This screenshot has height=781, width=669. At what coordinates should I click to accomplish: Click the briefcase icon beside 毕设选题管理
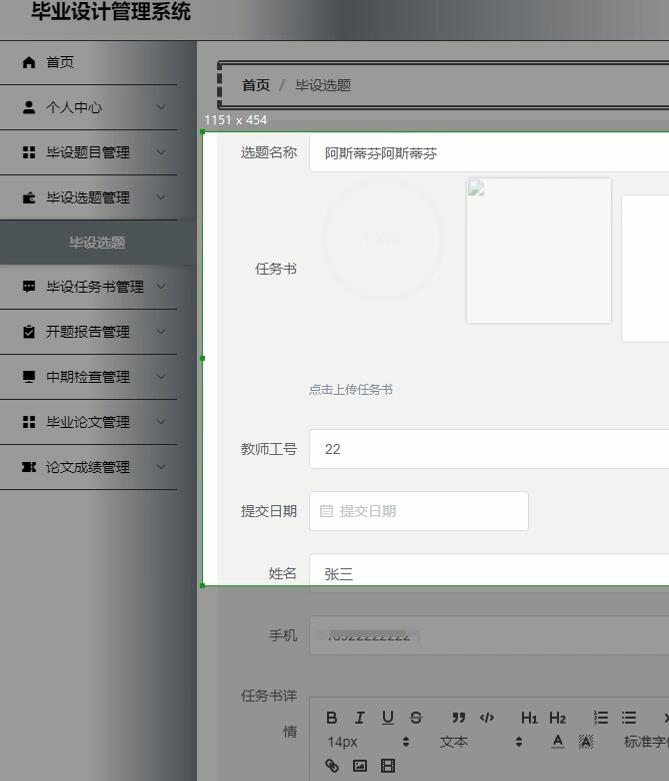29,198
